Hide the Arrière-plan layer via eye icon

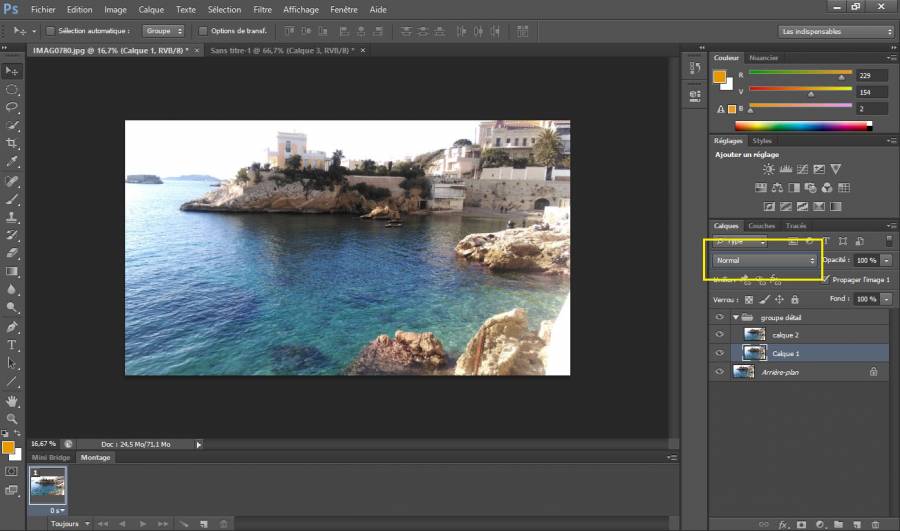point(719,371)
